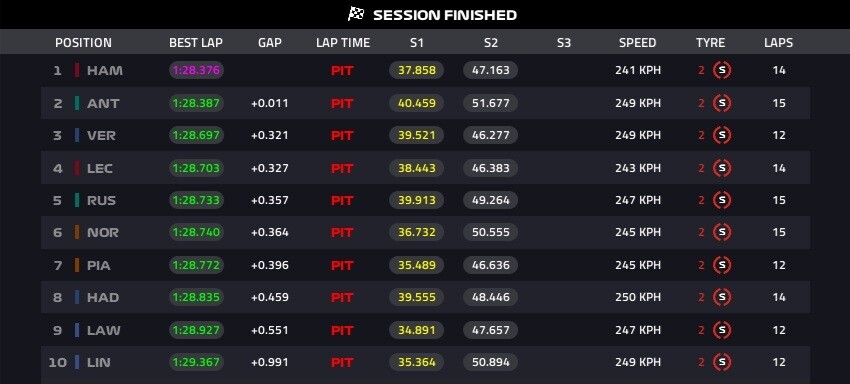Click the checkered flag icon beside Session Finished
This screenshot has width=850, height=384.
pyautogui.click(x=356, y=14)
